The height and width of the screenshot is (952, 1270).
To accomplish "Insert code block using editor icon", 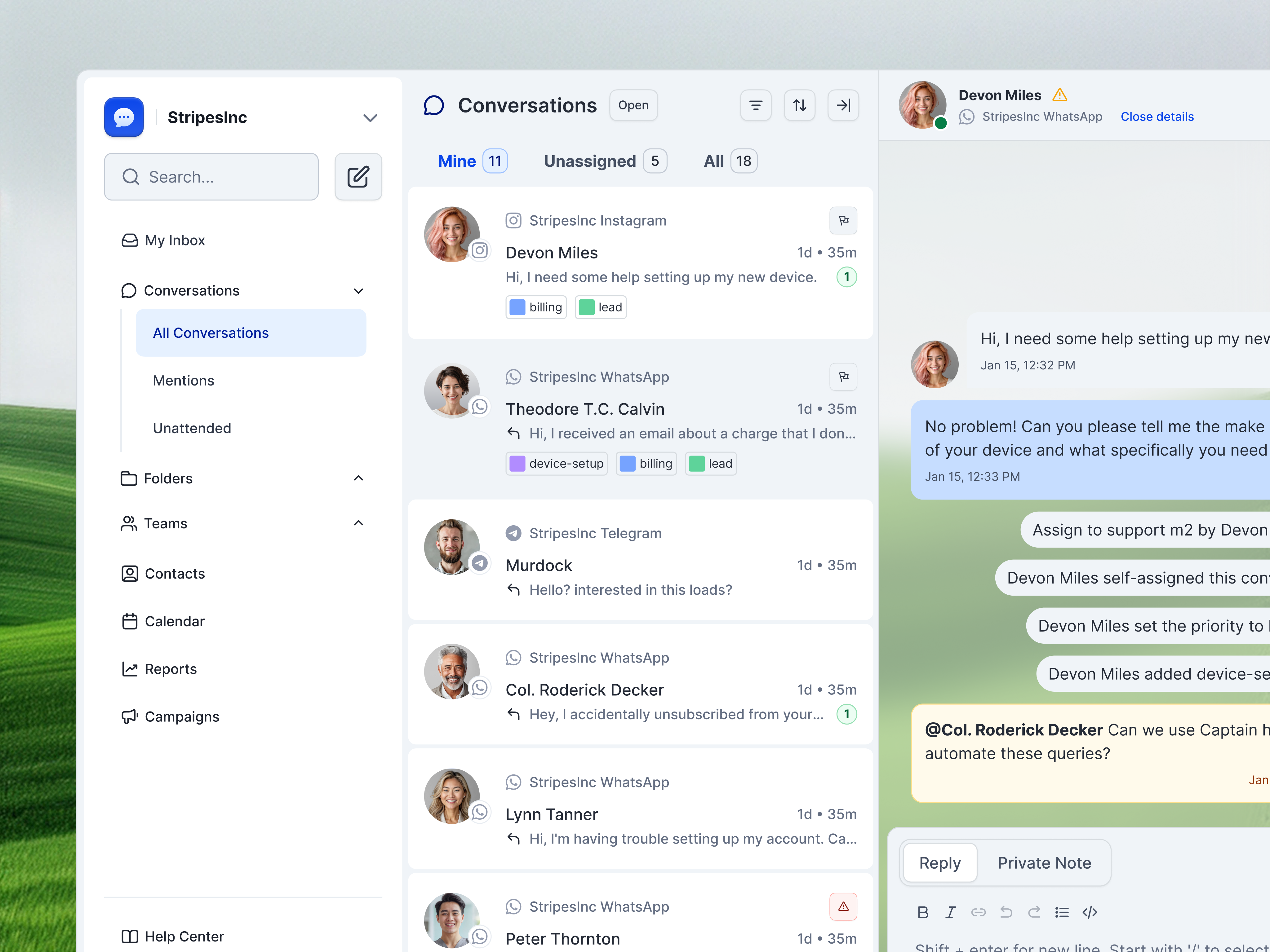I will (x=1089, y=912).
